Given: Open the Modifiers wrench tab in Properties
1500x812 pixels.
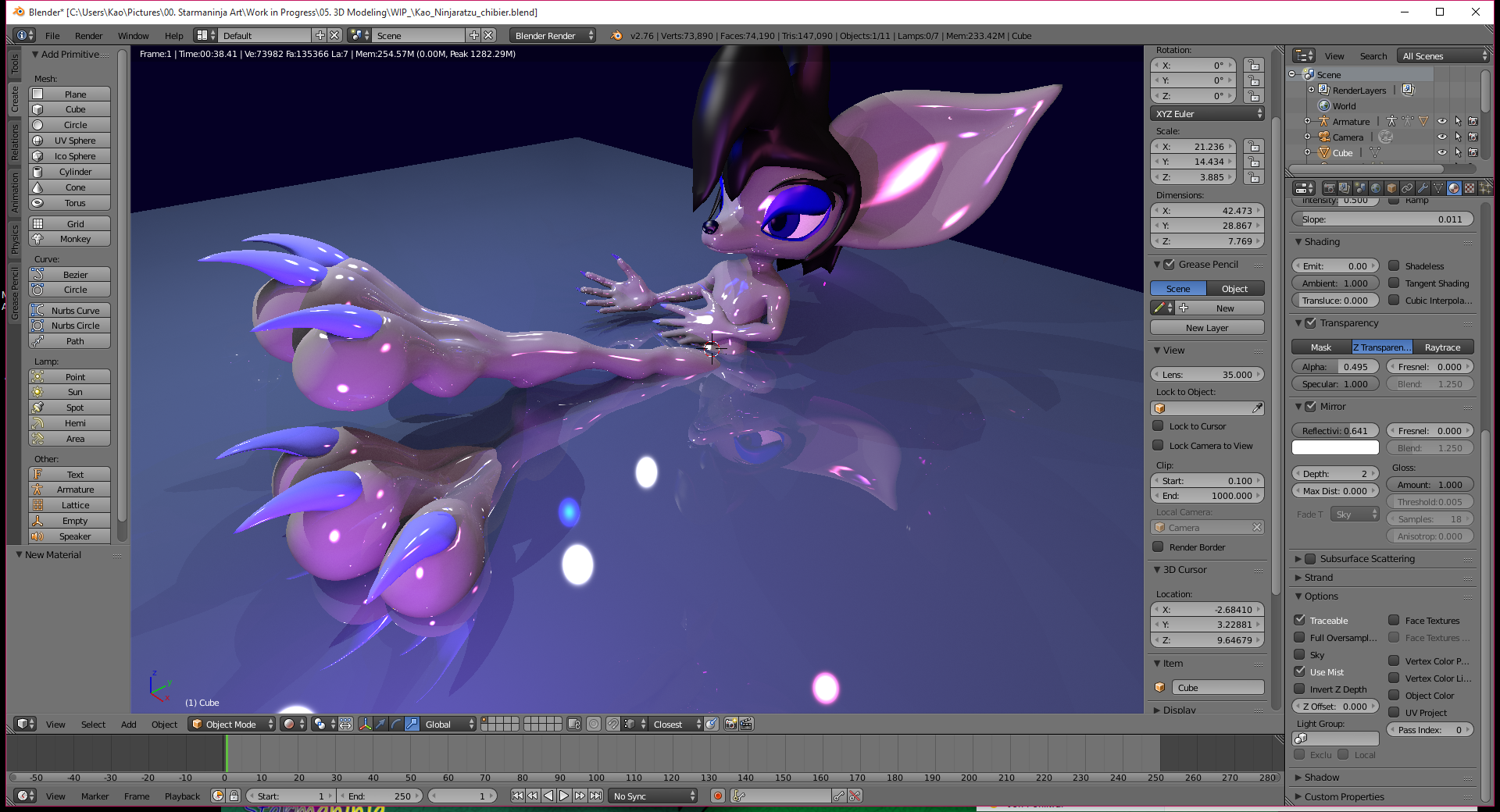Looking at the screenshot, I should coord(1423,188).
